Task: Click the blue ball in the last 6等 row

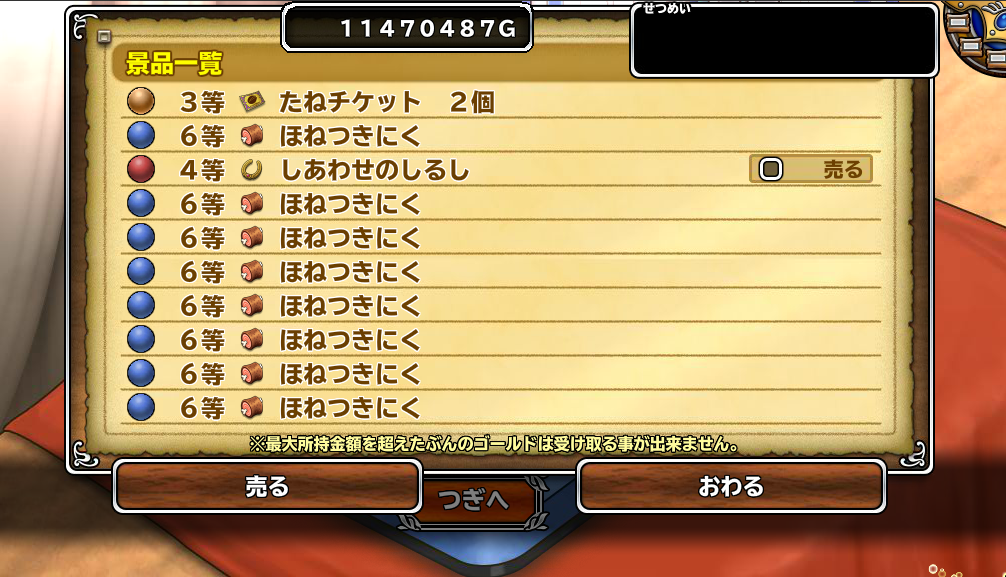Action: 141,407
